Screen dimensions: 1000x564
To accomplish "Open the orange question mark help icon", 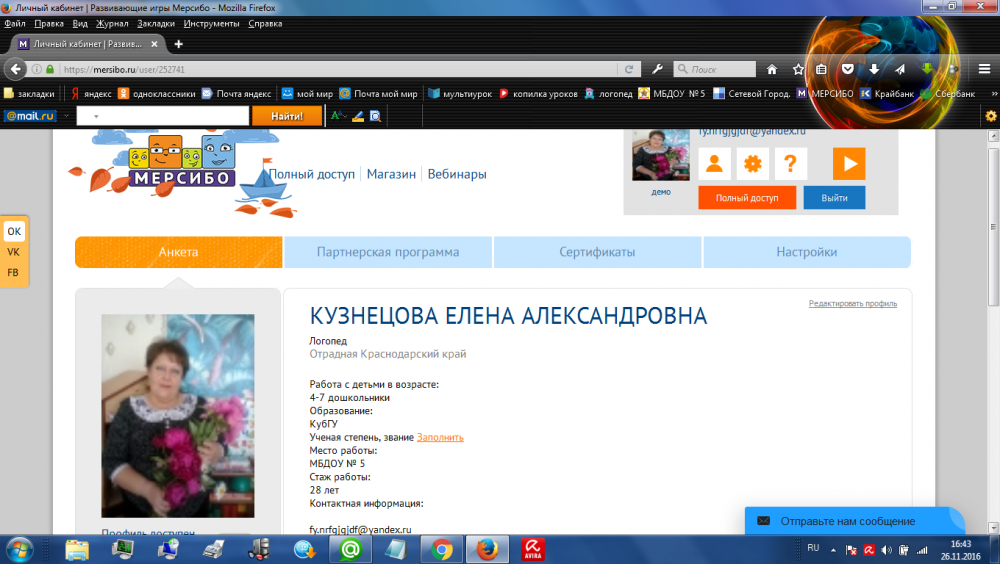I will point(791,164).
